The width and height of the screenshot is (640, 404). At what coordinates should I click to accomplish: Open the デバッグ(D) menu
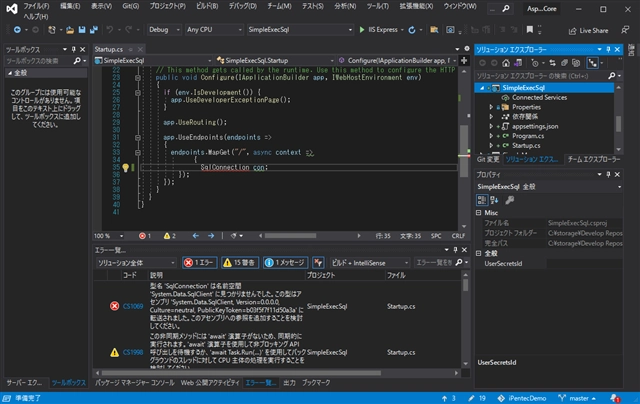click(x=242, y=6)
